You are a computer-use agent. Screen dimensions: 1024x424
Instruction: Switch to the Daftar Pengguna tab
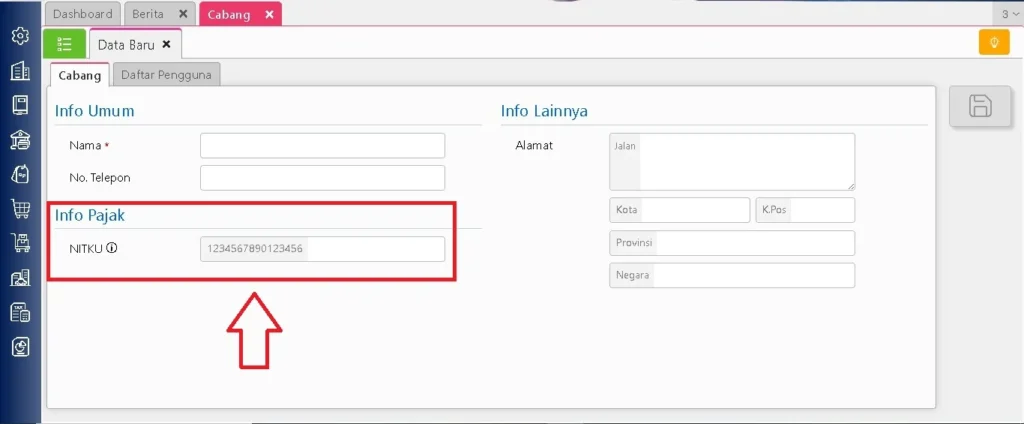[x=166, y=74]
